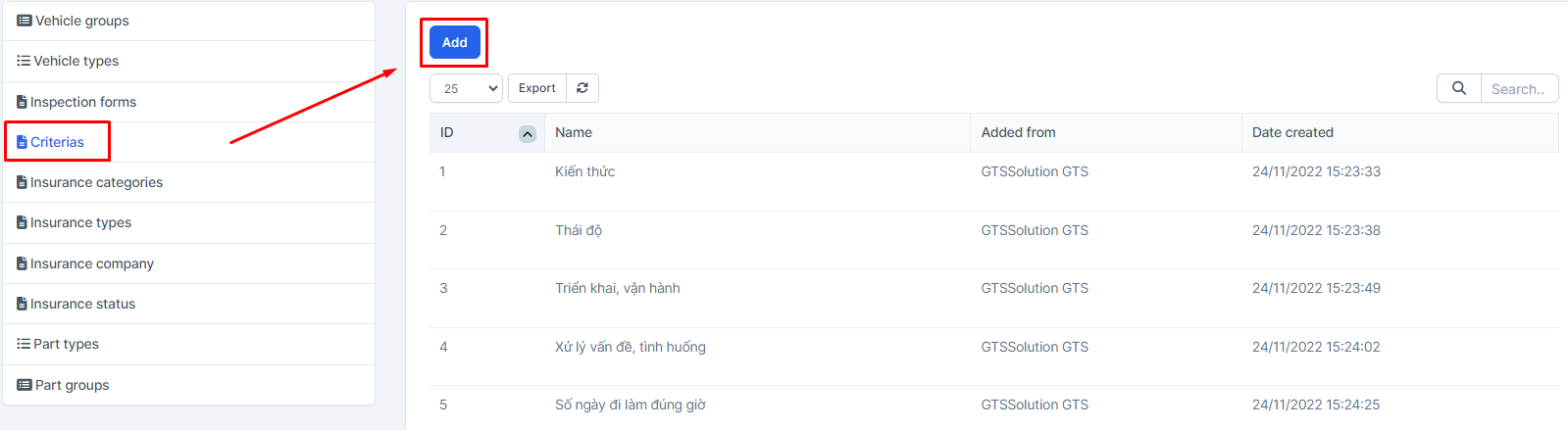
Task: Focus the Search input field
Action: [x=1519, y=88]
